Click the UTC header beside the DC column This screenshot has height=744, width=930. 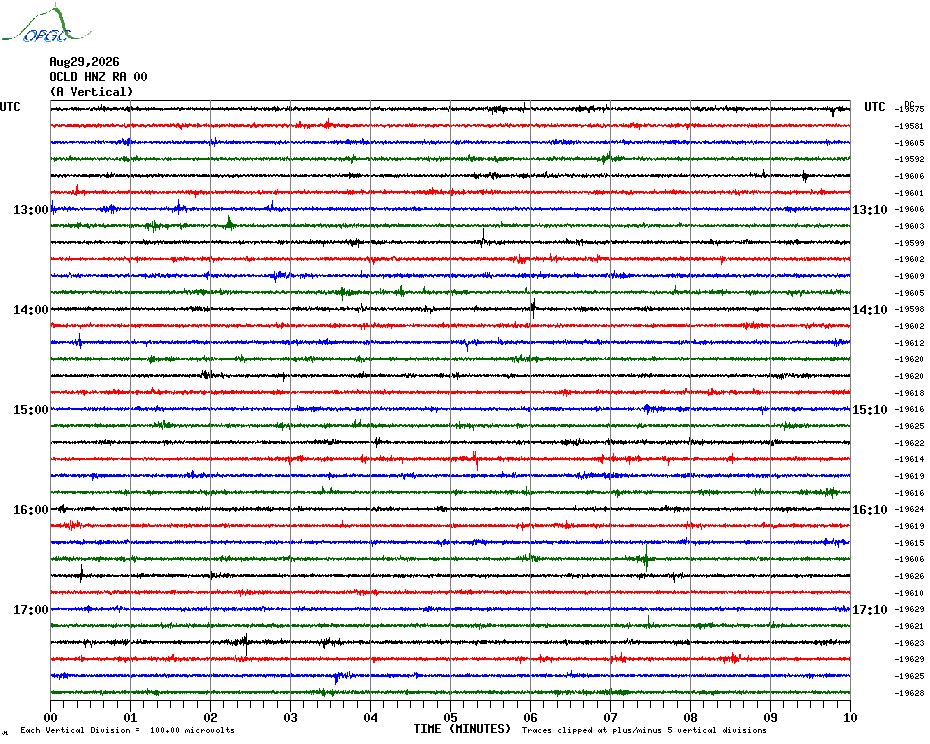(x=874, y=107)
